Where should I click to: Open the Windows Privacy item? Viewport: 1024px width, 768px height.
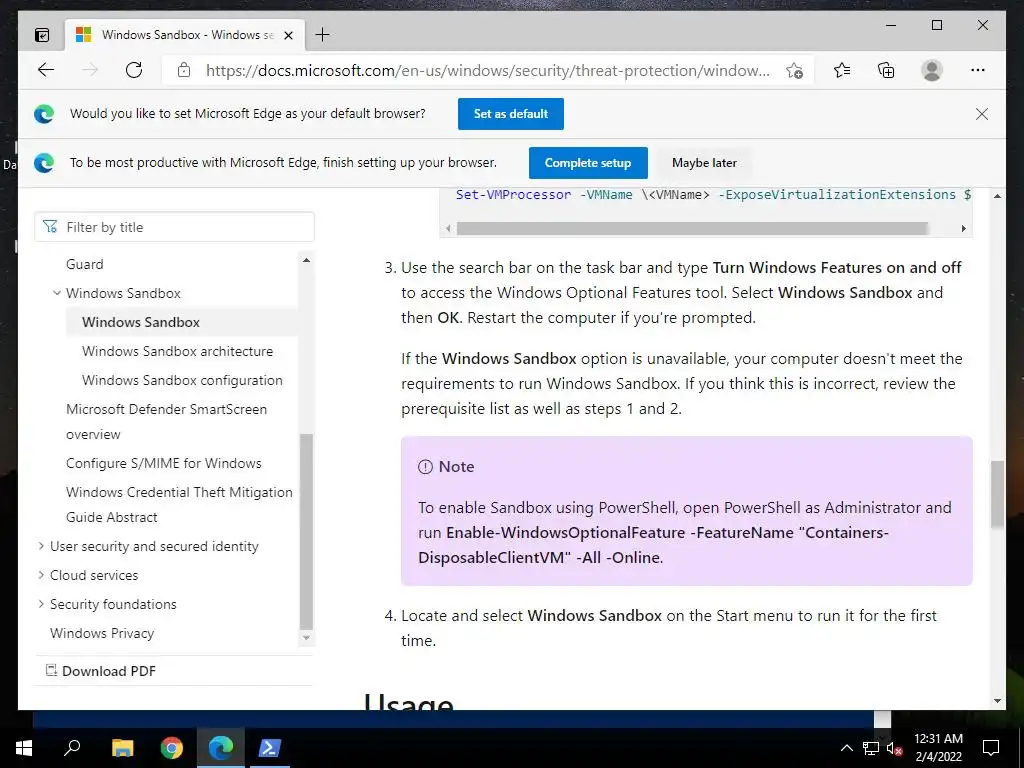(102, 633)
